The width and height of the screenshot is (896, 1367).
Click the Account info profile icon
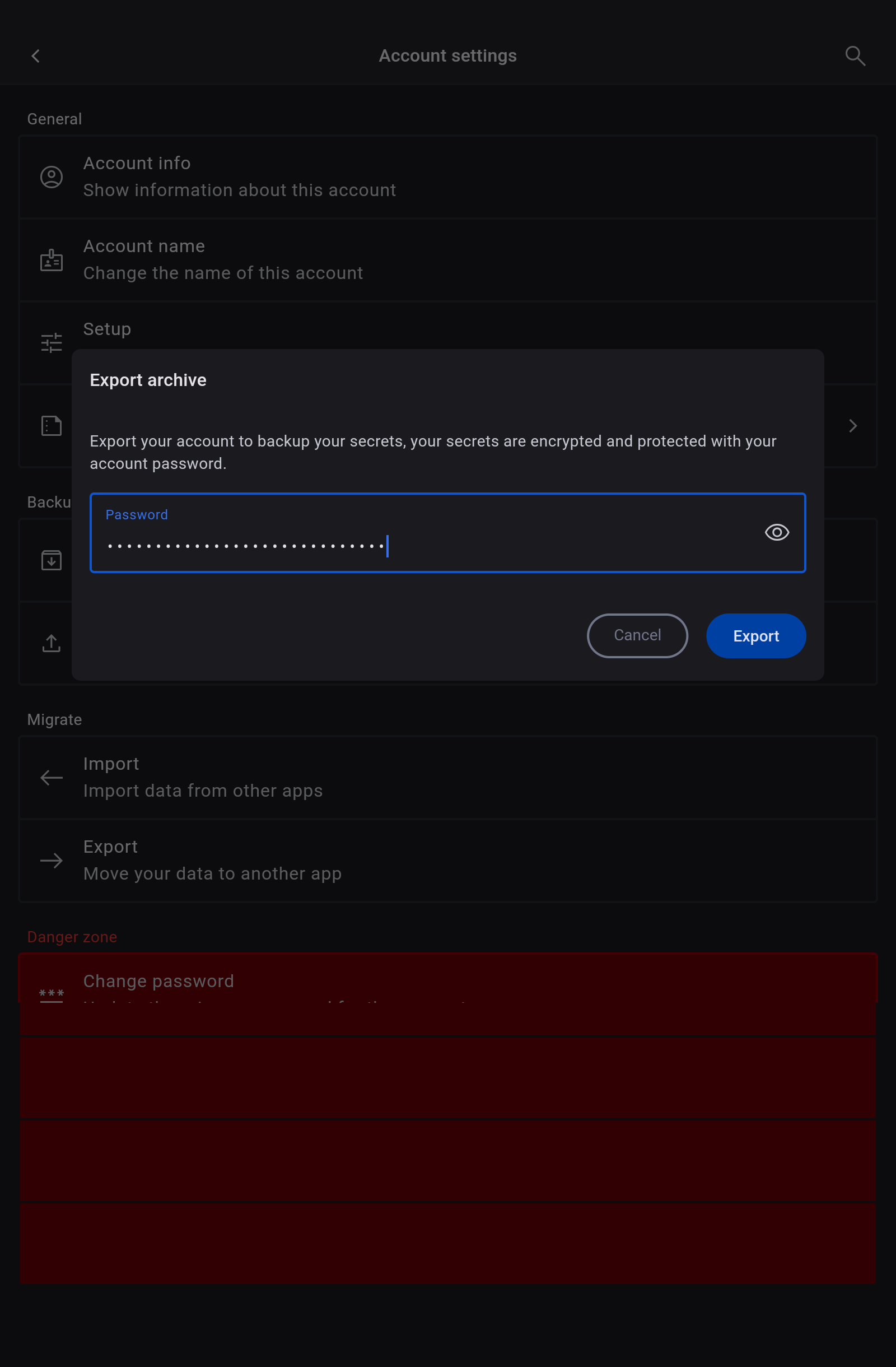52,177
